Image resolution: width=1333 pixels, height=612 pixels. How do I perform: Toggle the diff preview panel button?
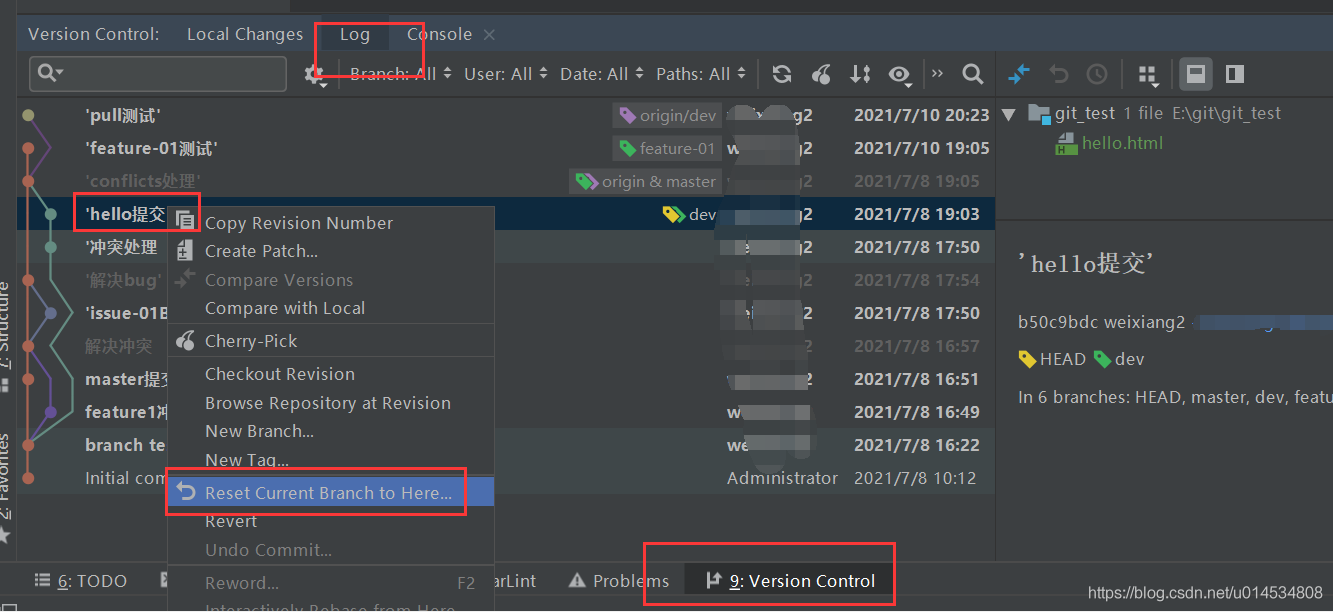(1235, 74)
